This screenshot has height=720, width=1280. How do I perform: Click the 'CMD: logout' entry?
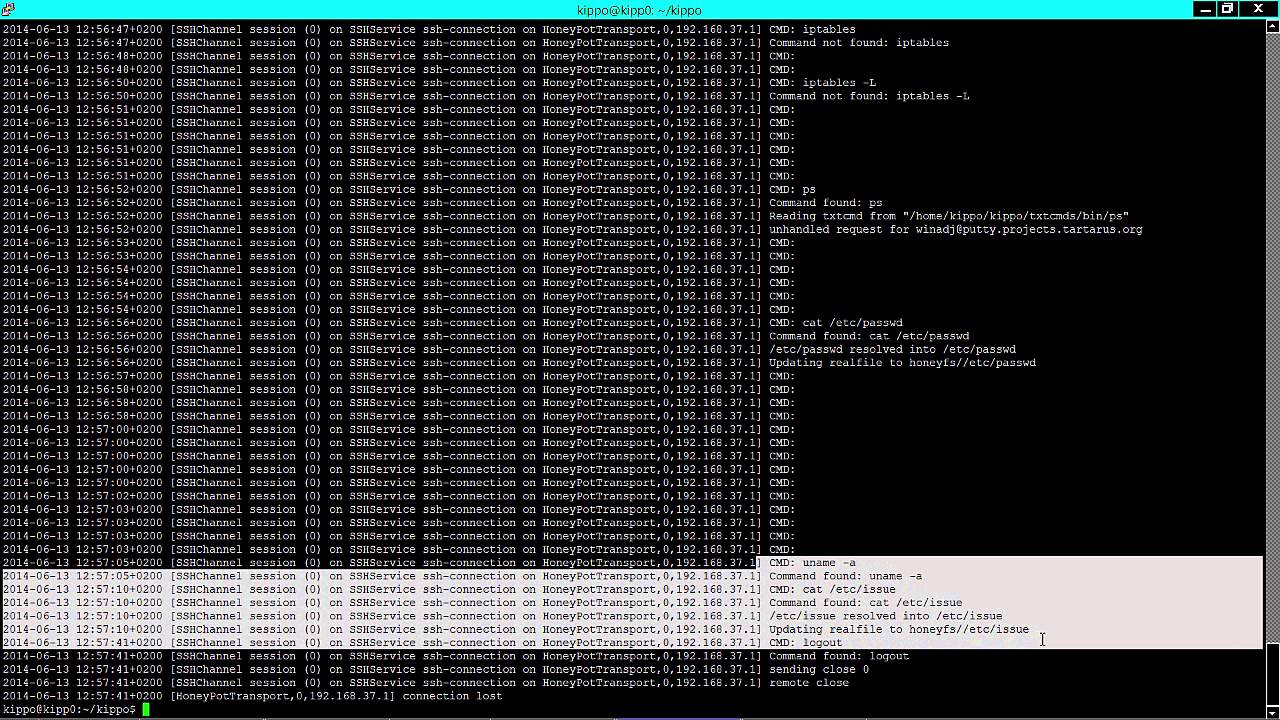click(805, 643)
